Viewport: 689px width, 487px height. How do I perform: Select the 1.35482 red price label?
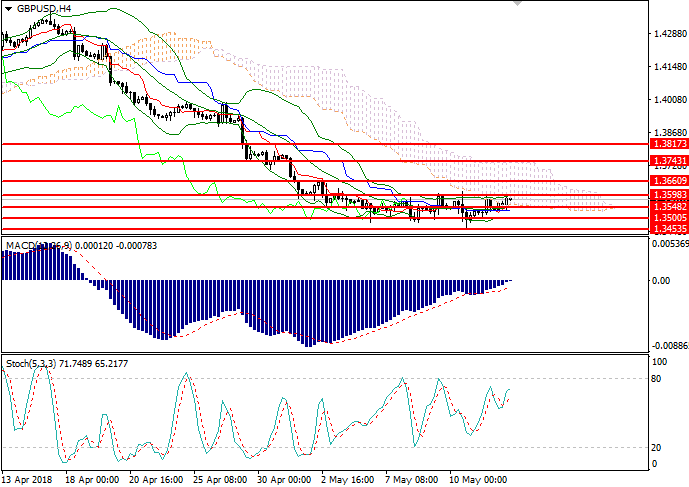(x=665, y=206)
